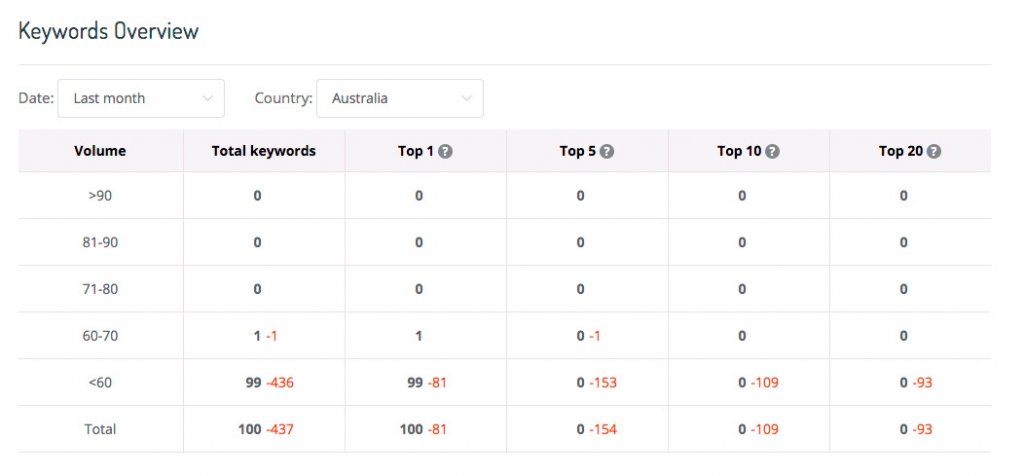Click the chevron arrow in the Date selector
The height and width of the screenshot is (476, 1024).
point(208,99)
